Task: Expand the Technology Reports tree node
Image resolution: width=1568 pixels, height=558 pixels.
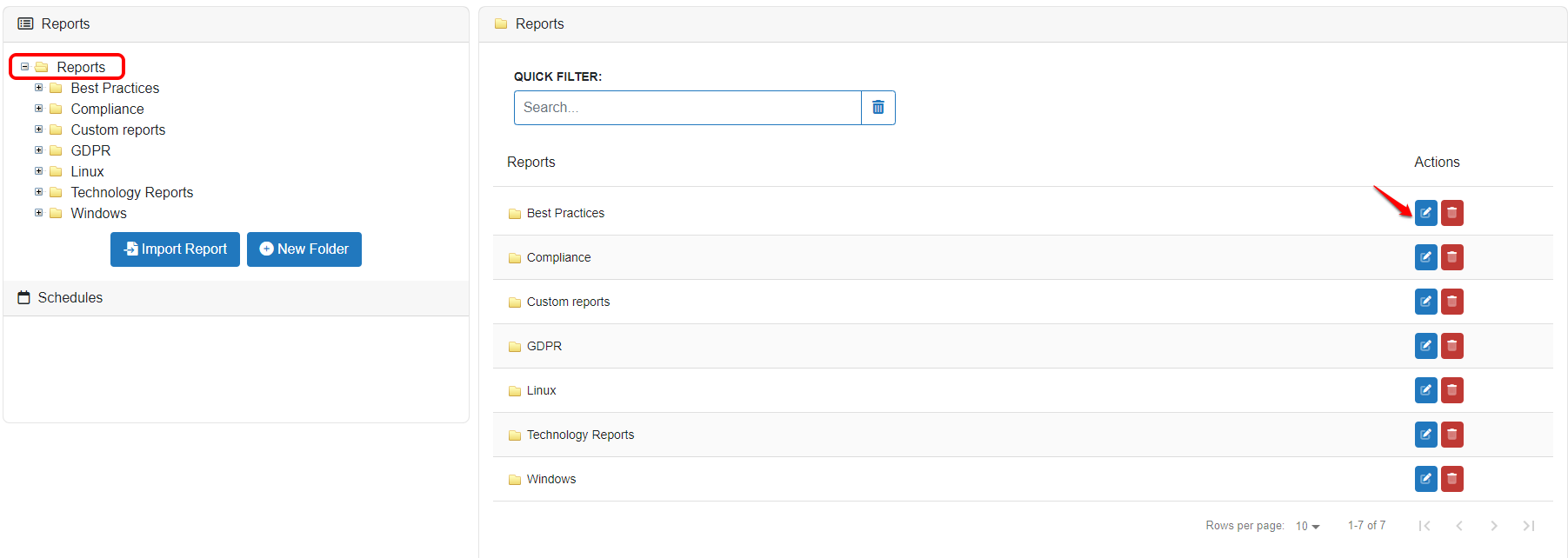Action: click(x=38, y=191)
